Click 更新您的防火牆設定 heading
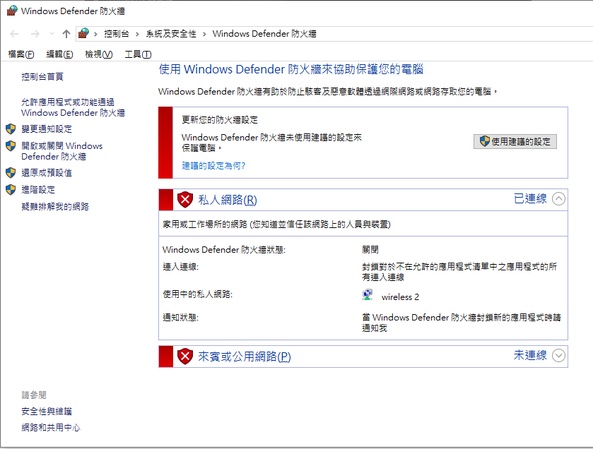Screen dimensions: 593x449 (x=220, y=120)
